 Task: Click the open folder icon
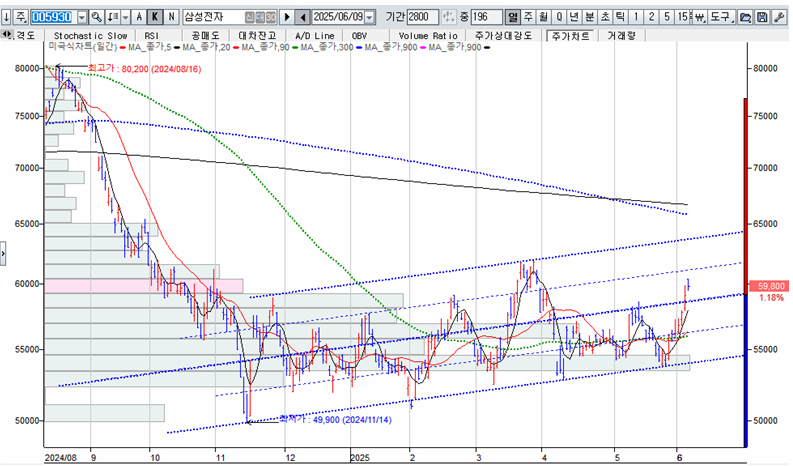tap(744, 17)
